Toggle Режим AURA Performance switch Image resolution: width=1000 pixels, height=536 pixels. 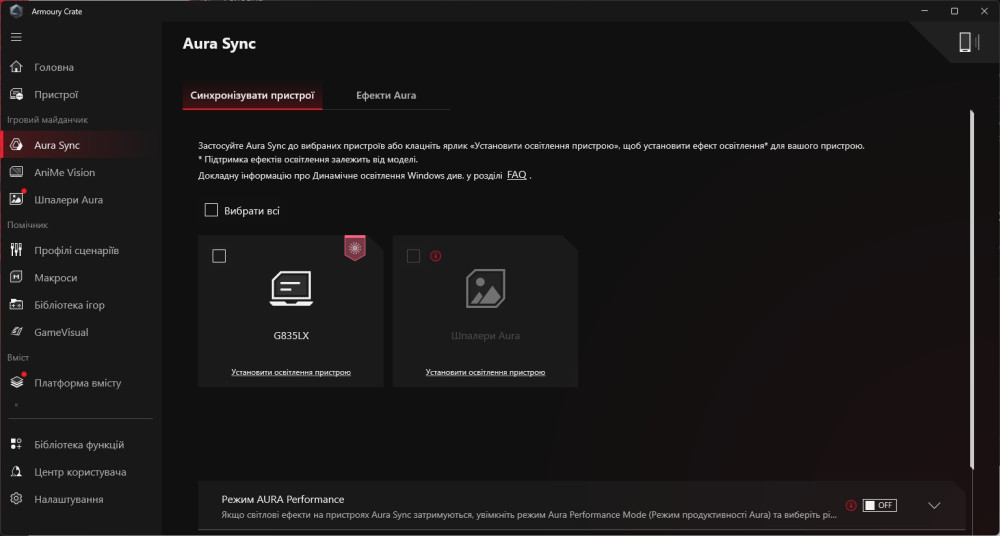[879, 505]
